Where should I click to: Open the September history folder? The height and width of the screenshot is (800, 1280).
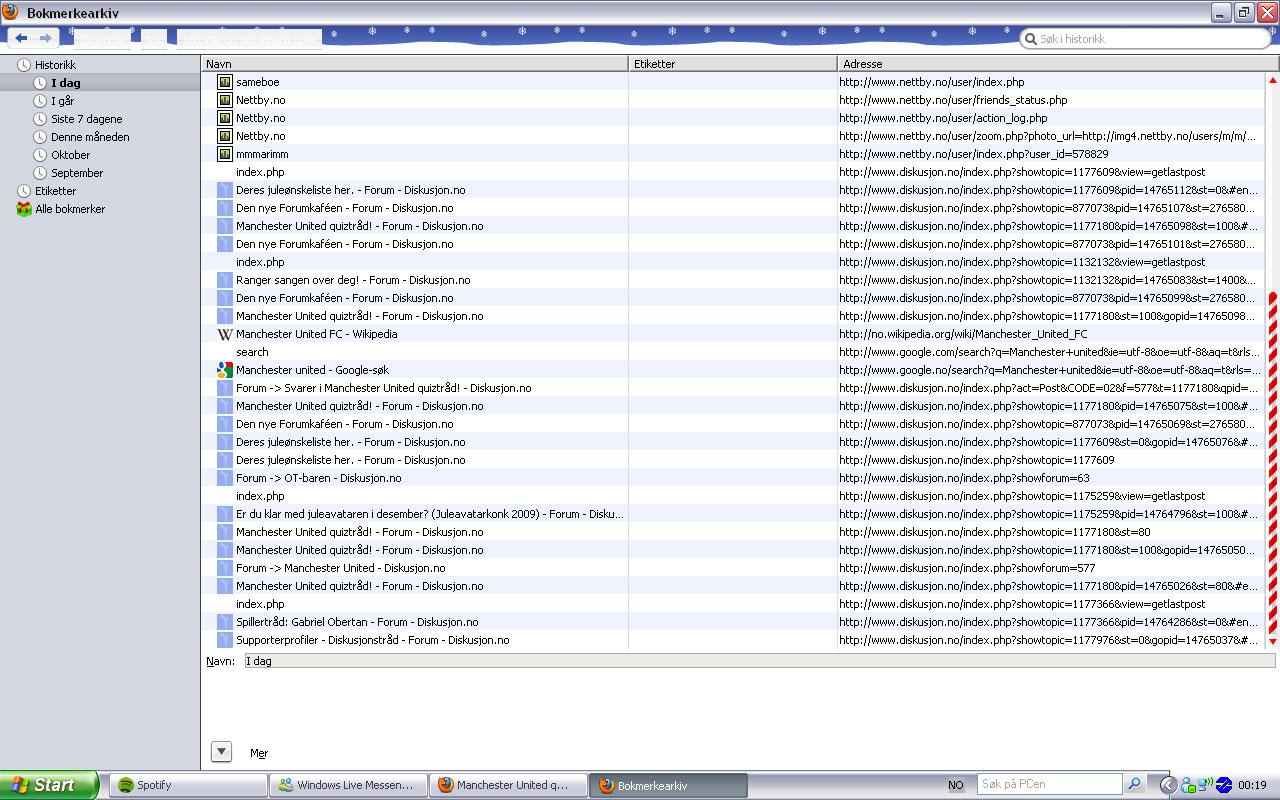click(x=77, y=173)
